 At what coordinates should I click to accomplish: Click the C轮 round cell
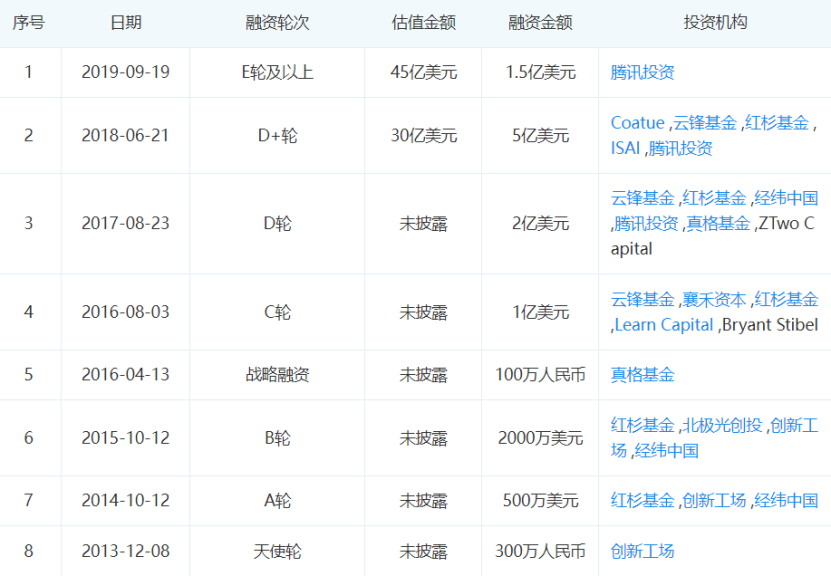coord(277,312)
